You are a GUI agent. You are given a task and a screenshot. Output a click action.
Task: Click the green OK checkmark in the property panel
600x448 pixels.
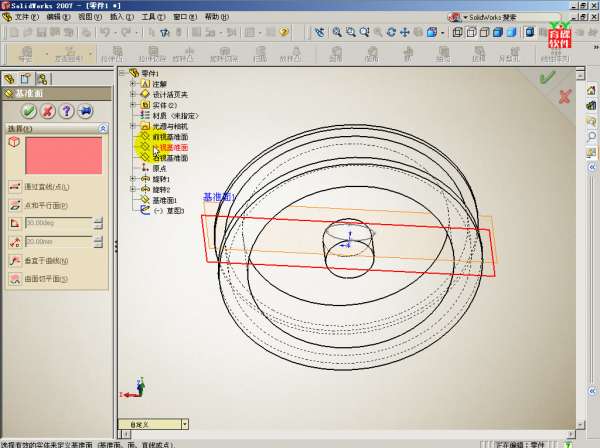pyautogui.click(x=28, y=111)
